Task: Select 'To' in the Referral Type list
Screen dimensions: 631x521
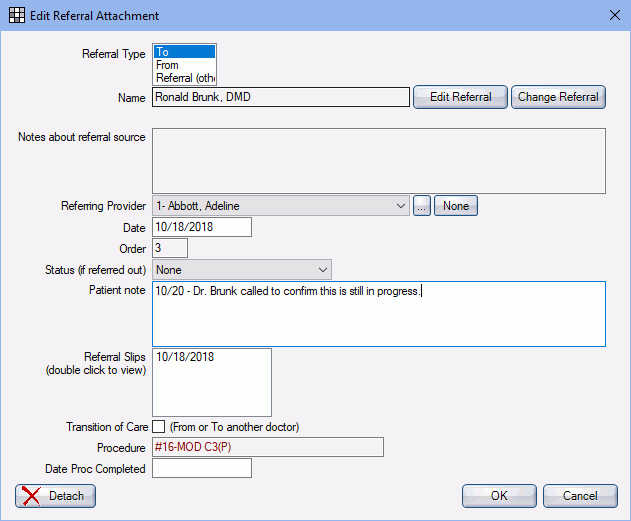Action: [183, 52]
